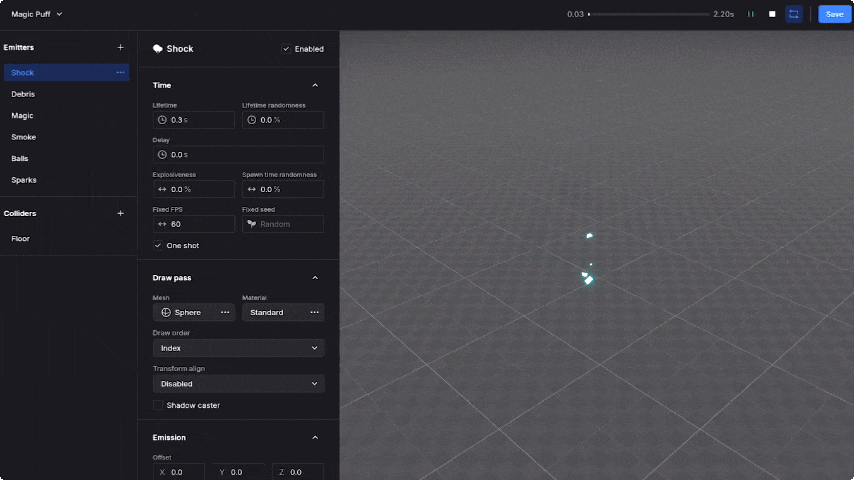Image resolution: width=854 pixels, height=480 pixels.
Task: Open the Shock emitter options menu
Action: pos(120,72)
